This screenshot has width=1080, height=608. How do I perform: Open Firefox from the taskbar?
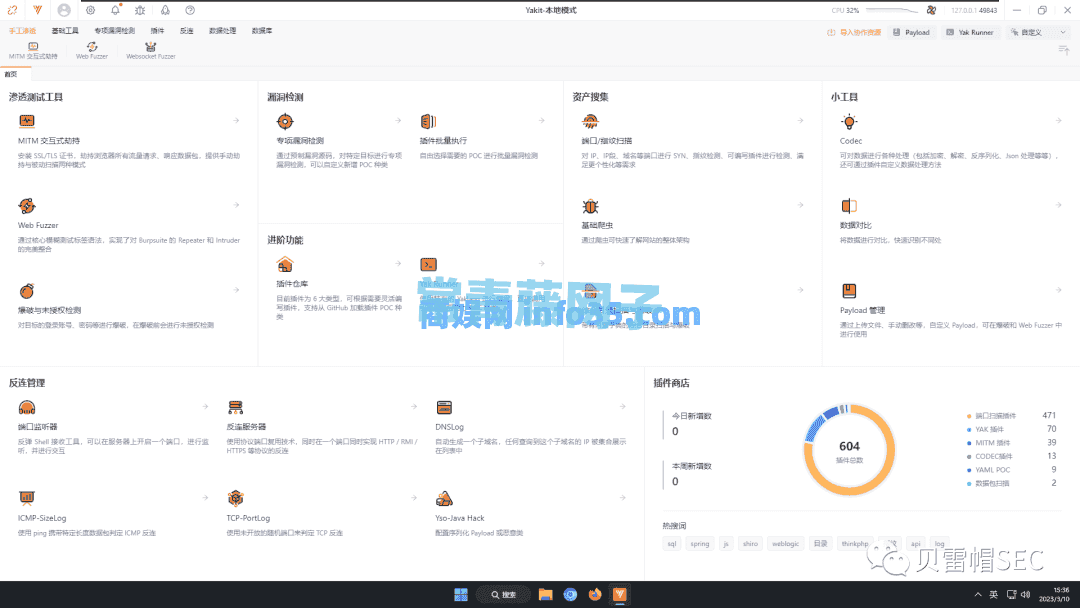(595, 595)
